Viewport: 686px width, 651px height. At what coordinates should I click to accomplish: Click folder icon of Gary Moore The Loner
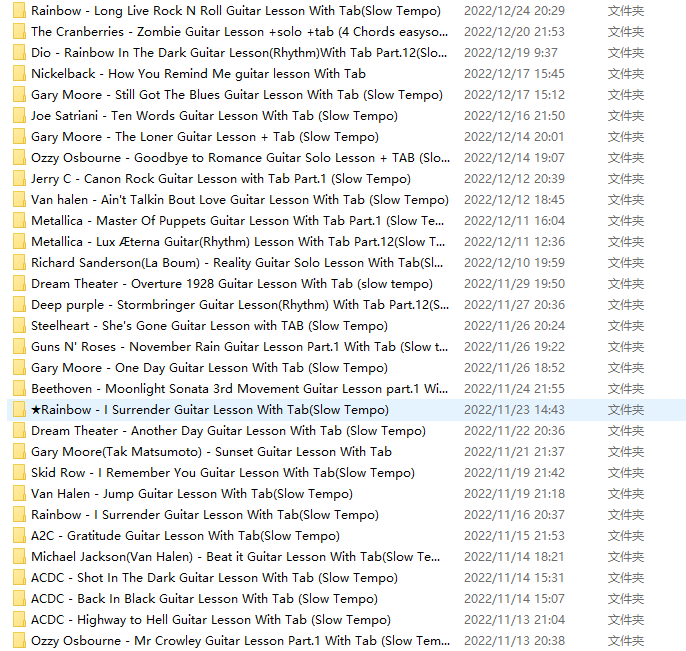tap(19, 136)
